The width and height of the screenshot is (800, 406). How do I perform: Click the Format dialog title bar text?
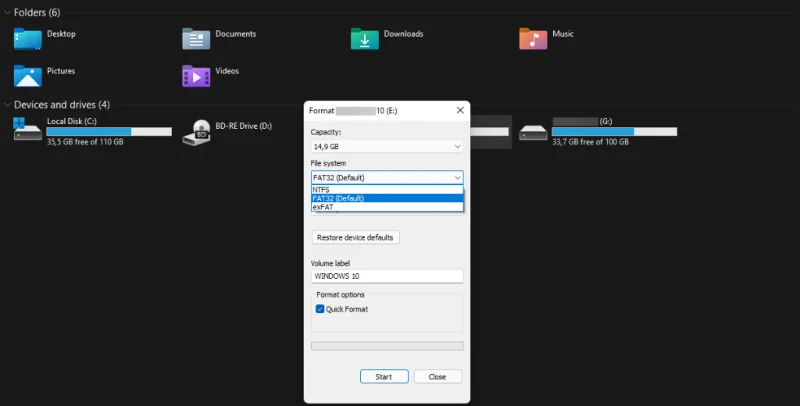tap(353, 111)
